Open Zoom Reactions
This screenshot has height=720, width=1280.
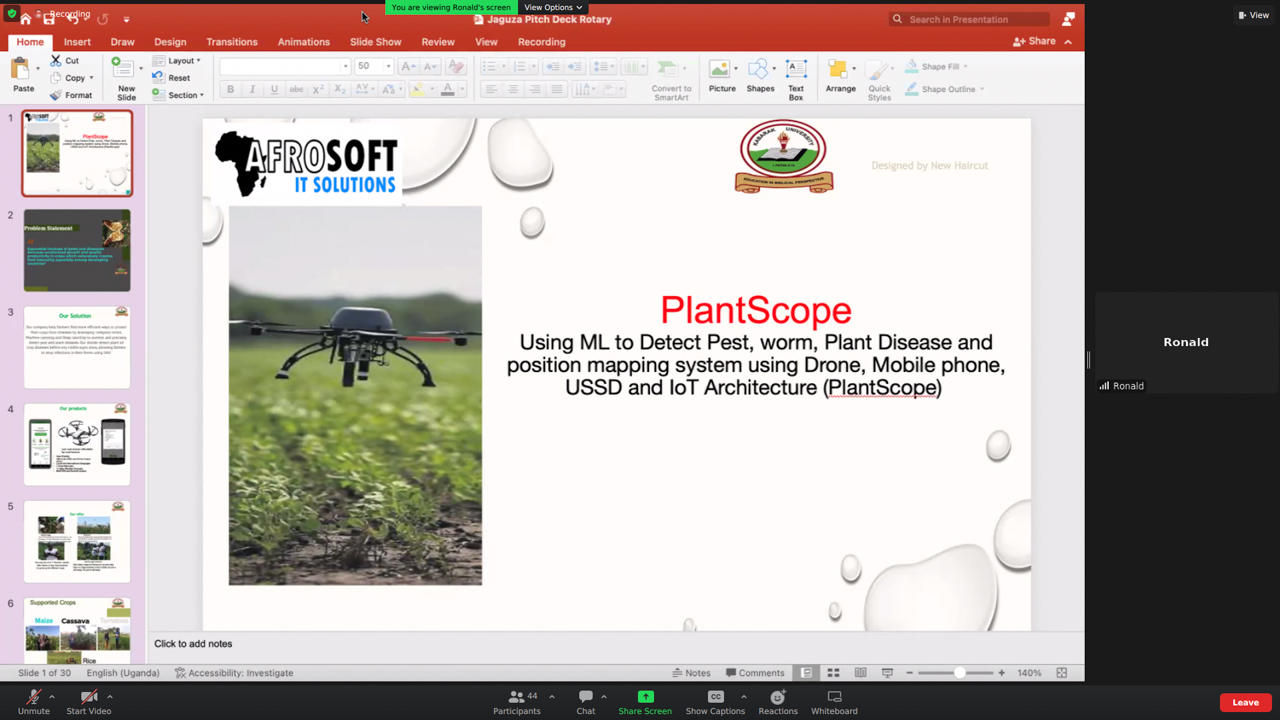tap(778, 702)
